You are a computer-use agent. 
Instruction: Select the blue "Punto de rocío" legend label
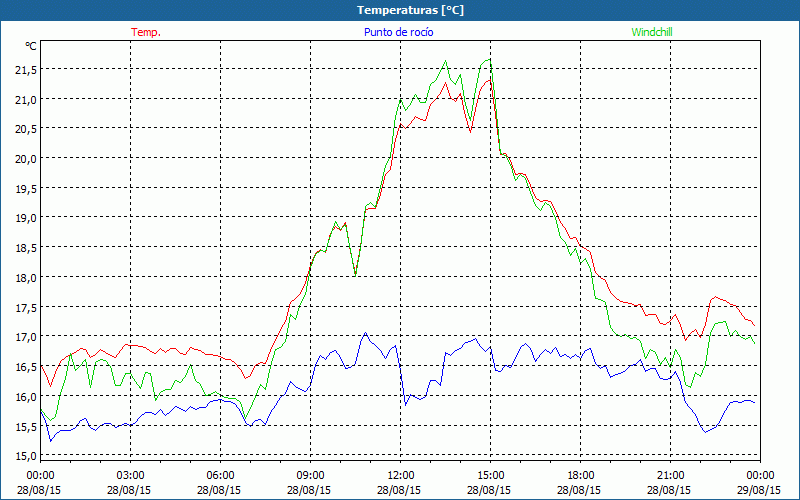click(x=398, y=32)
